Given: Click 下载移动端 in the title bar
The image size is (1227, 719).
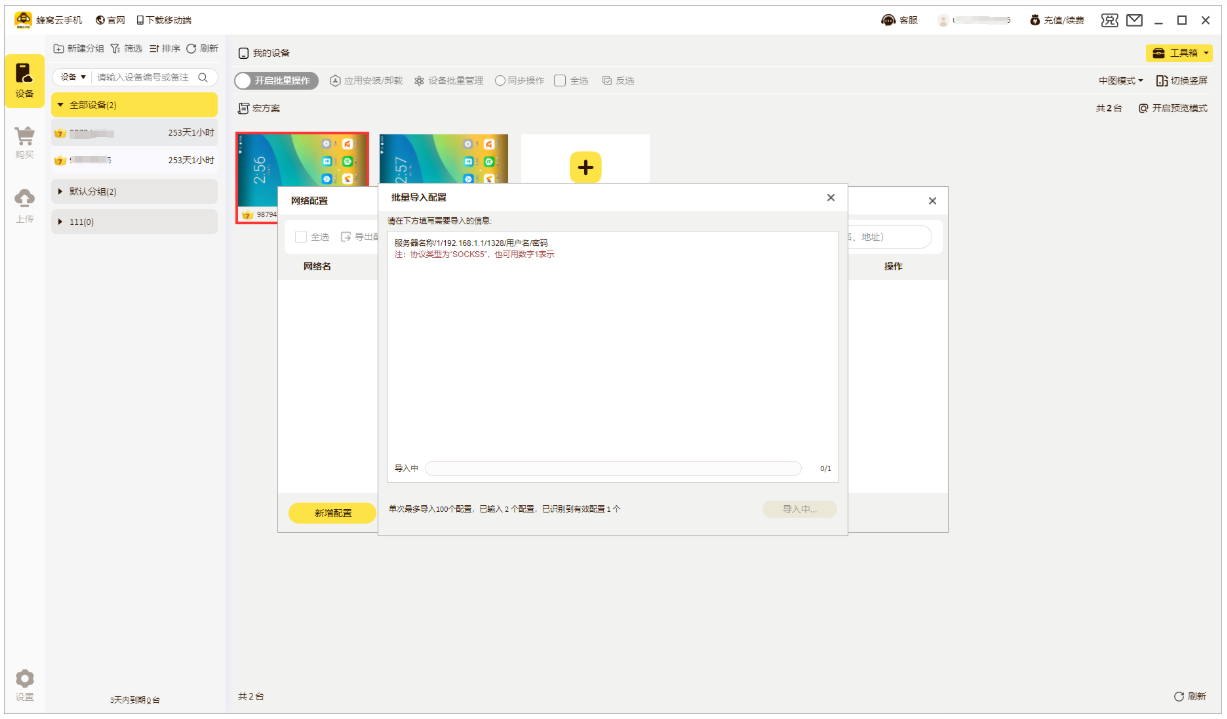Looking at the screenshot, I should tap(164, 20).
